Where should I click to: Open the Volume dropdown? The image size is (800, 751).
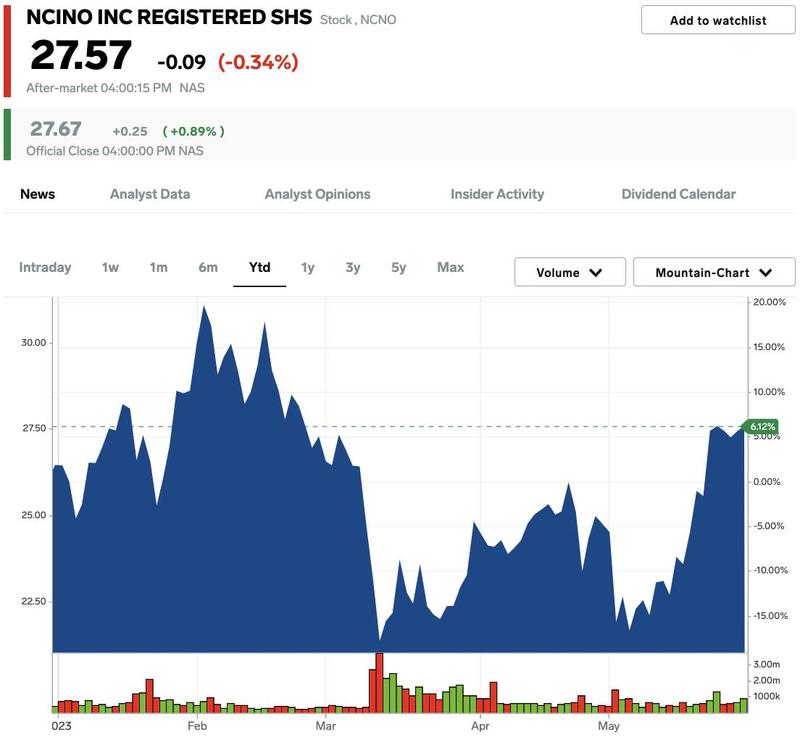tap(570, 272)
